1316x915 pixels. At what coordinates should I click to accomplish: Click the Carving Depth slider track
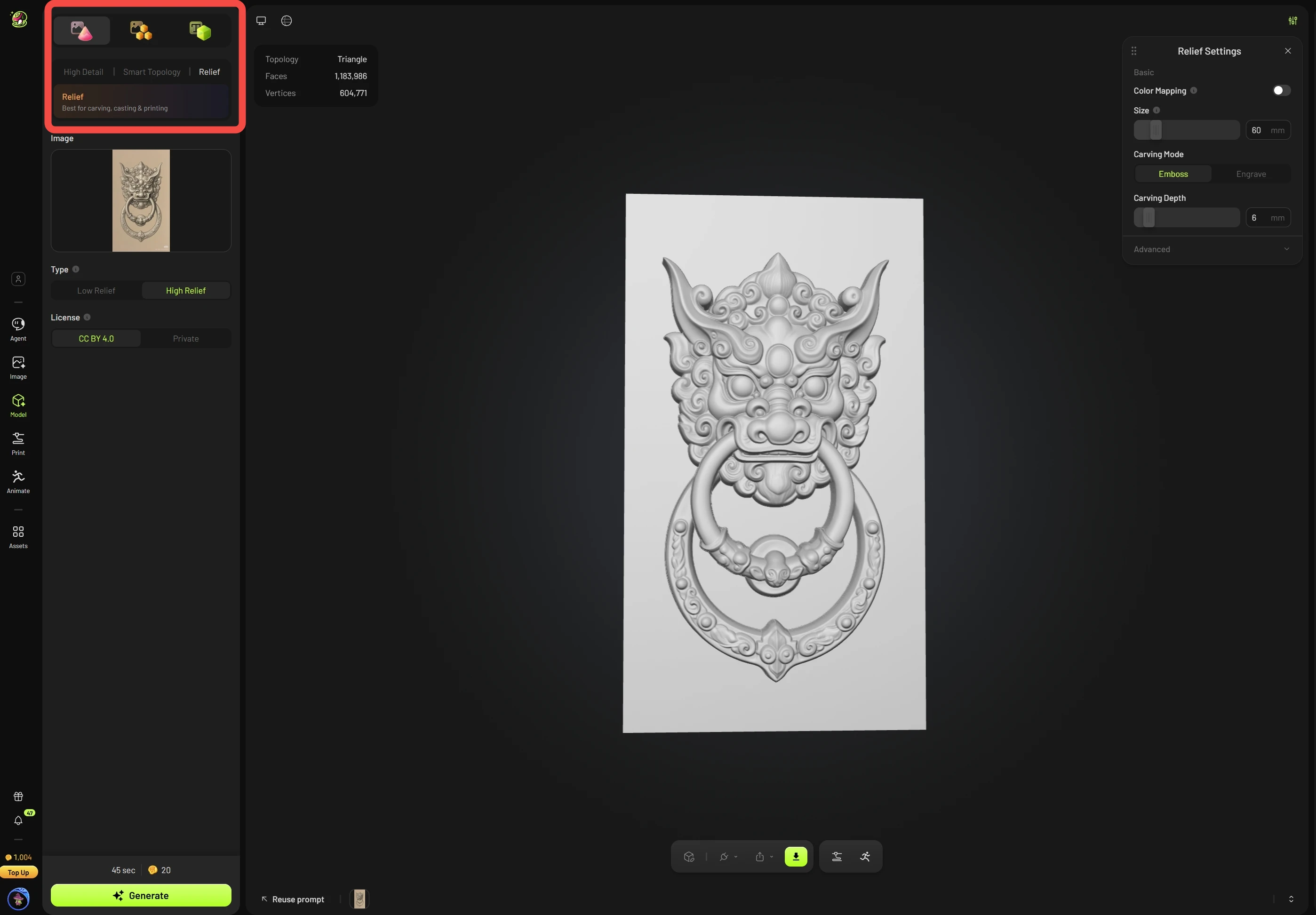pos(1187,218)
